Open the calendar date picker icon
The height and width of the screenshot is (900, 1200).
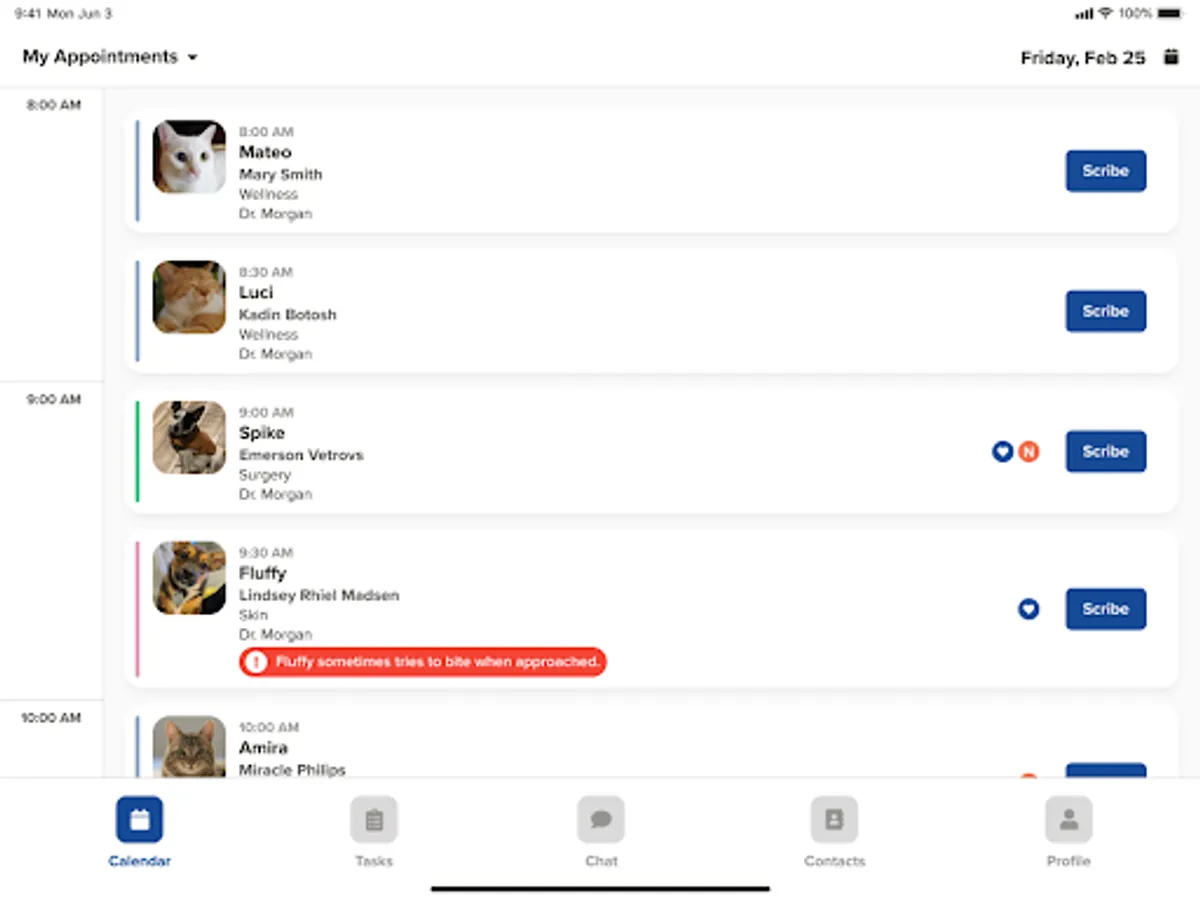tap(1171, 57)
